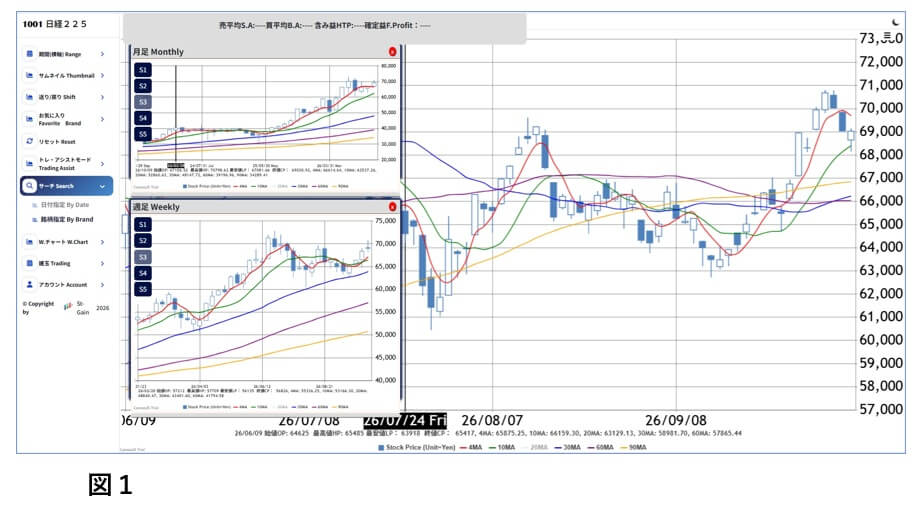Click the 1001 日経225 brand title
The image size is (917, 505).
point(54,24)
